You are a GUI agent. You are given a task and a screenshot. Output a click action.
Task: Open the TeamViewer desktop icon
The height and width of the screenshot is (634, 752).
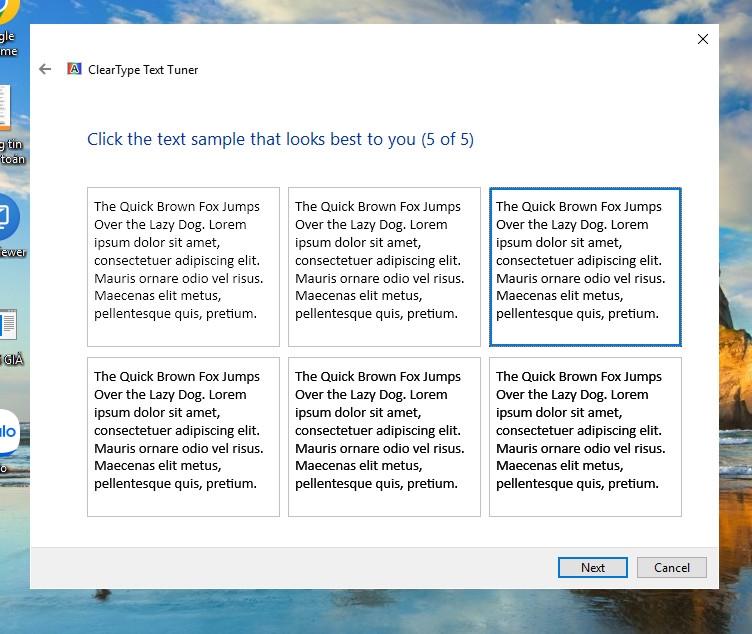click(x=10, y=223)
